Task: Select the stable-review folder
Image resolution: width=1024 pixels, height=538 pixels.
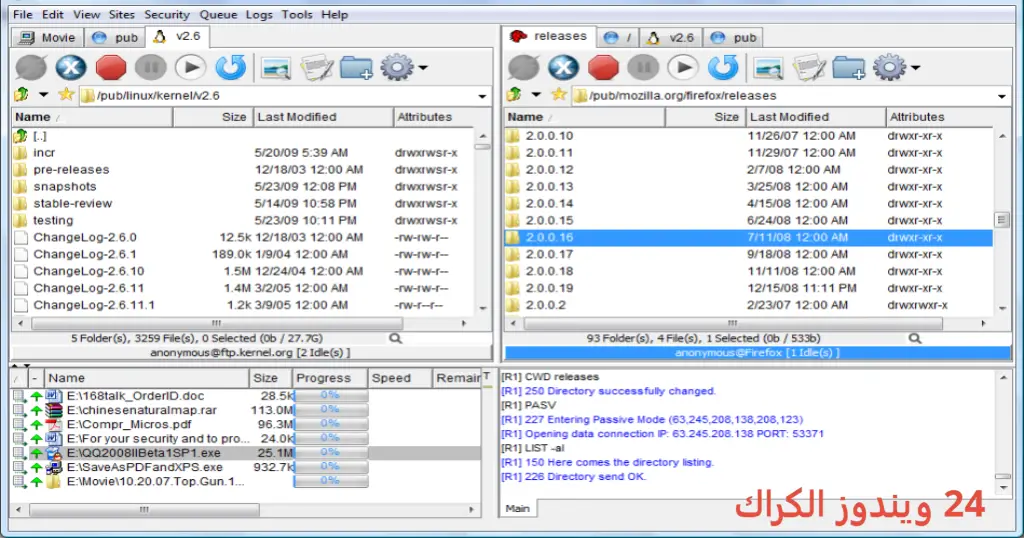Action: click(x=72, y=204)
